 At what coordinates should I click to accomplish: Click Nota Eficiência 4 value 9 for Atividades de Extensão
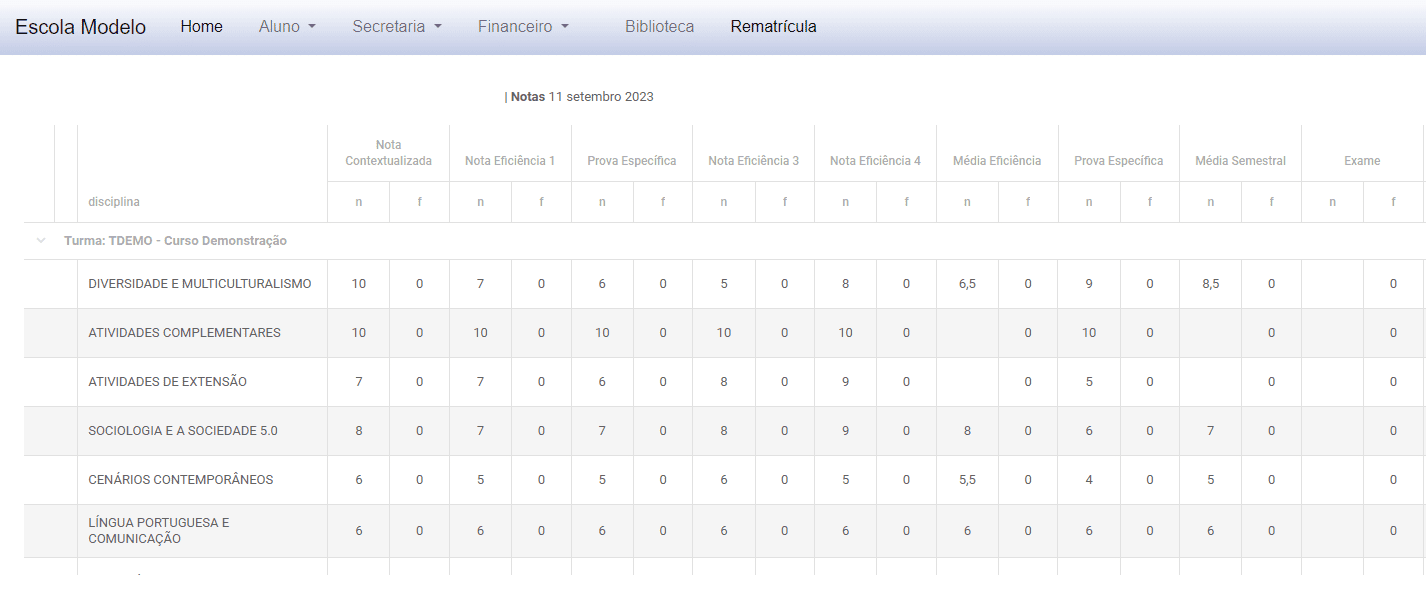coord(845,382)
